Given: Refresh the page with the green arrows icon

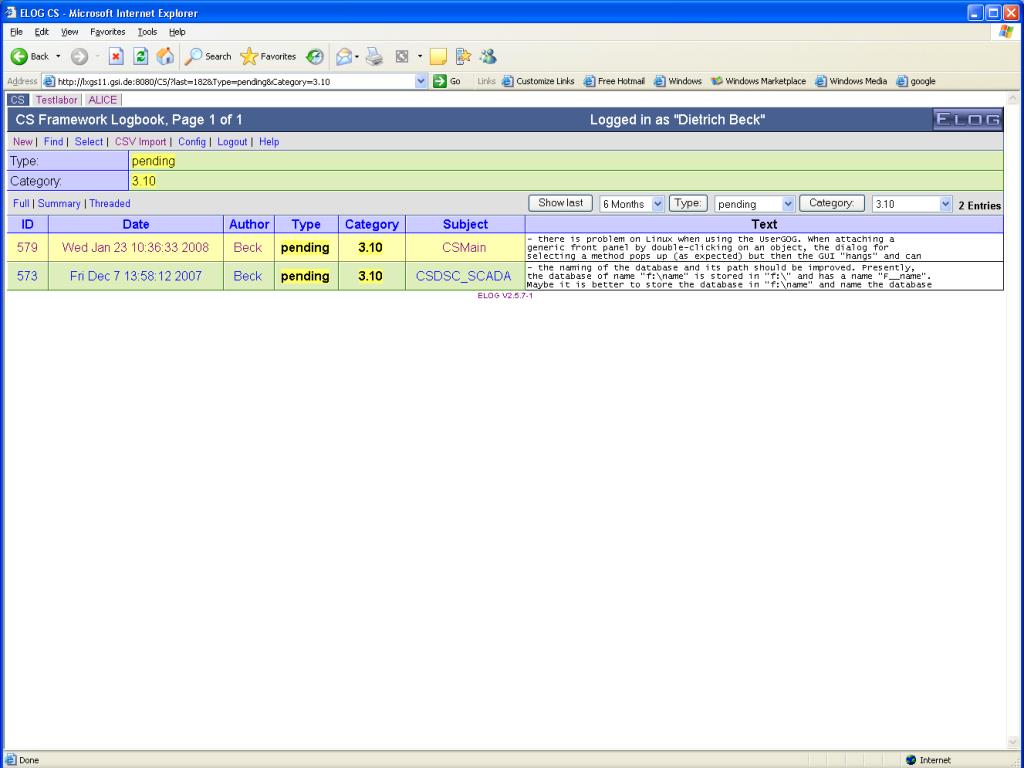Looking at the screenshot, I should click(140, 57).
